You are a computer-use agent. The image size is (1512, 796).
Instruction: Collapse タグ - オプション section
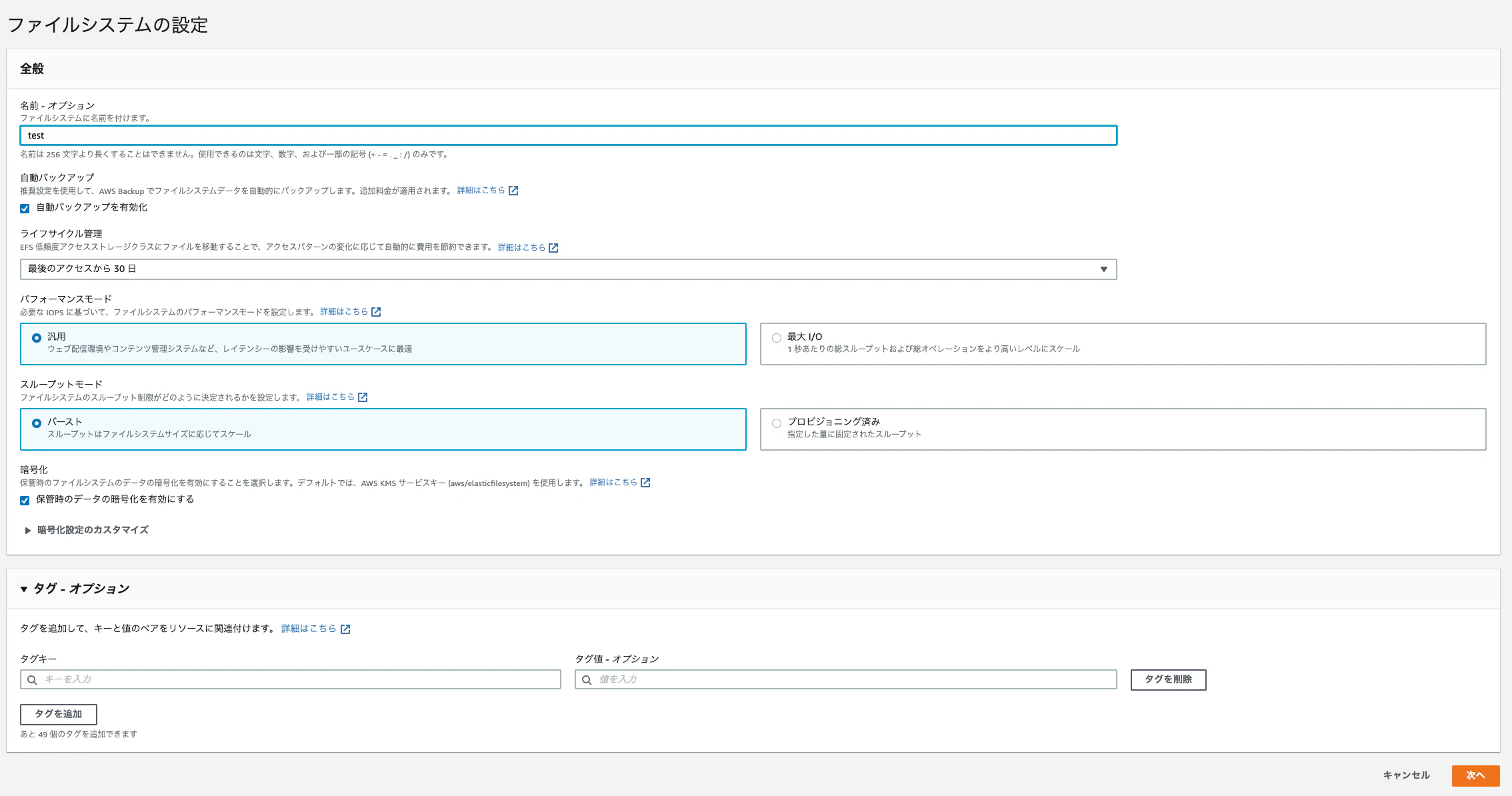tap(75, 589)
